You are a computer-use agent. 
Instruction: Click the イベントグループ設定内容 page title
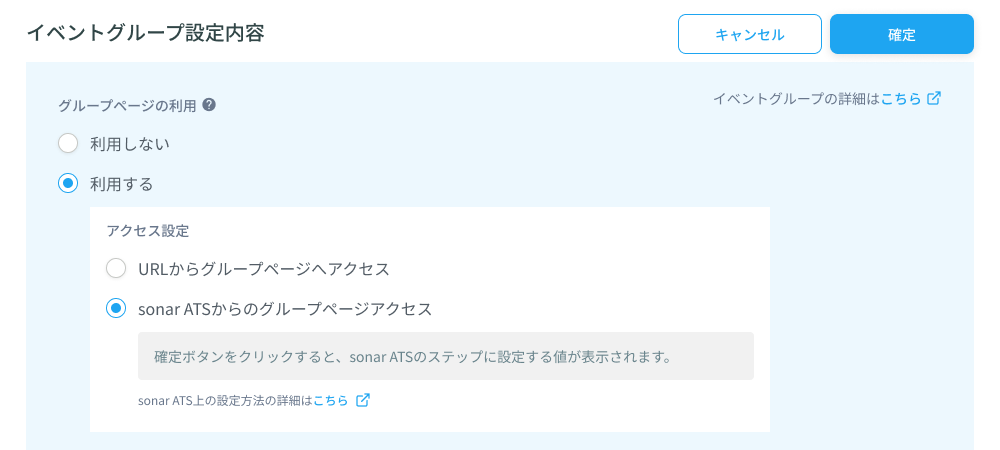(145, 33)
